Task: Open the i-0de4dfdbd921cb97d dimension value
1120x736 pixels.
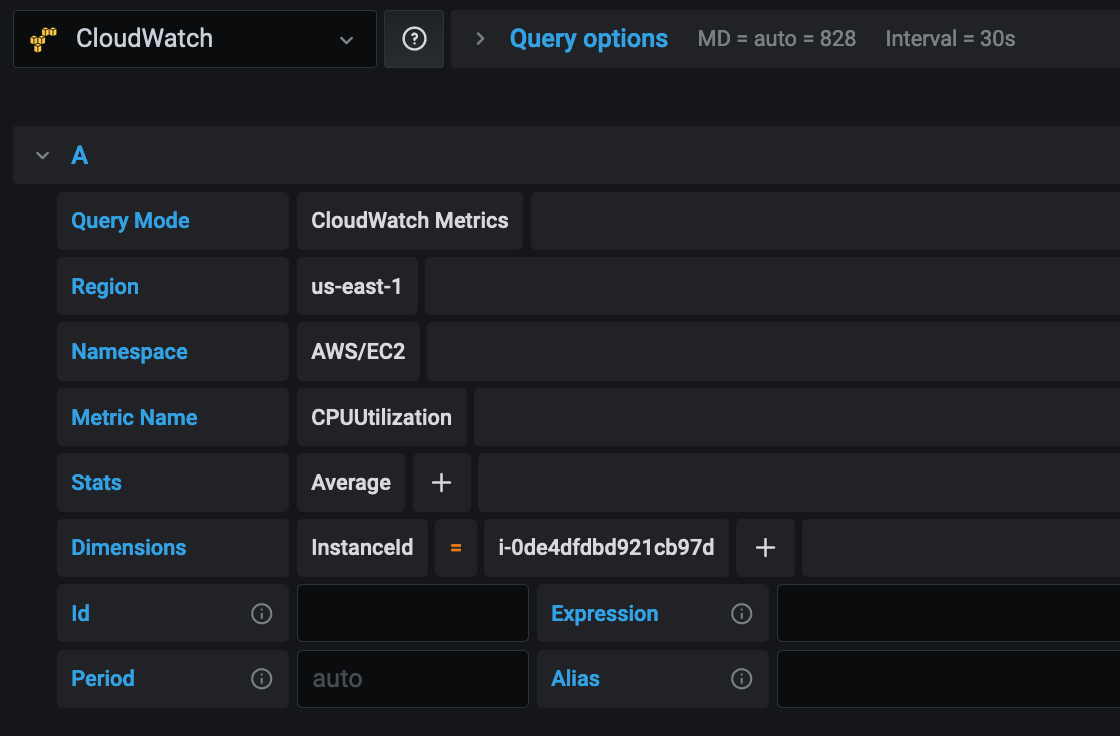Action: click(x=606, y=548)
